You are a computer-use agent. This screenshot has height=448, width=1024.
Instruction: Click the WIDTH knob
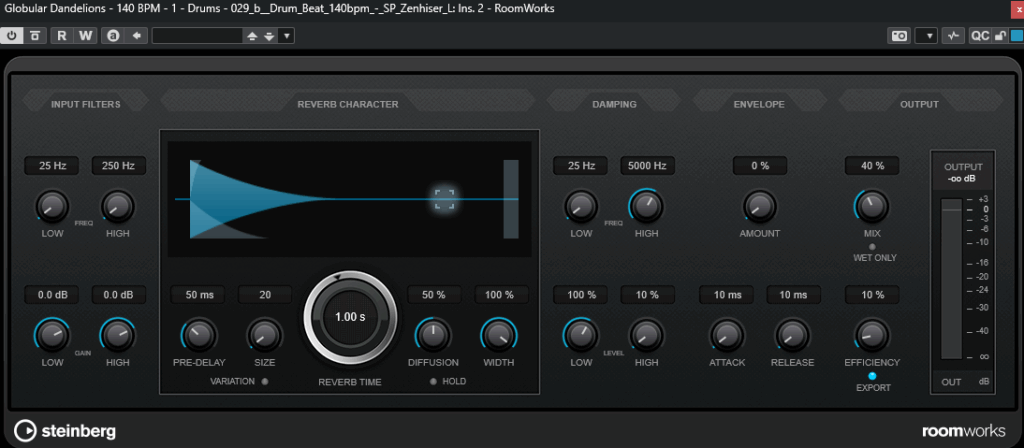500,336
